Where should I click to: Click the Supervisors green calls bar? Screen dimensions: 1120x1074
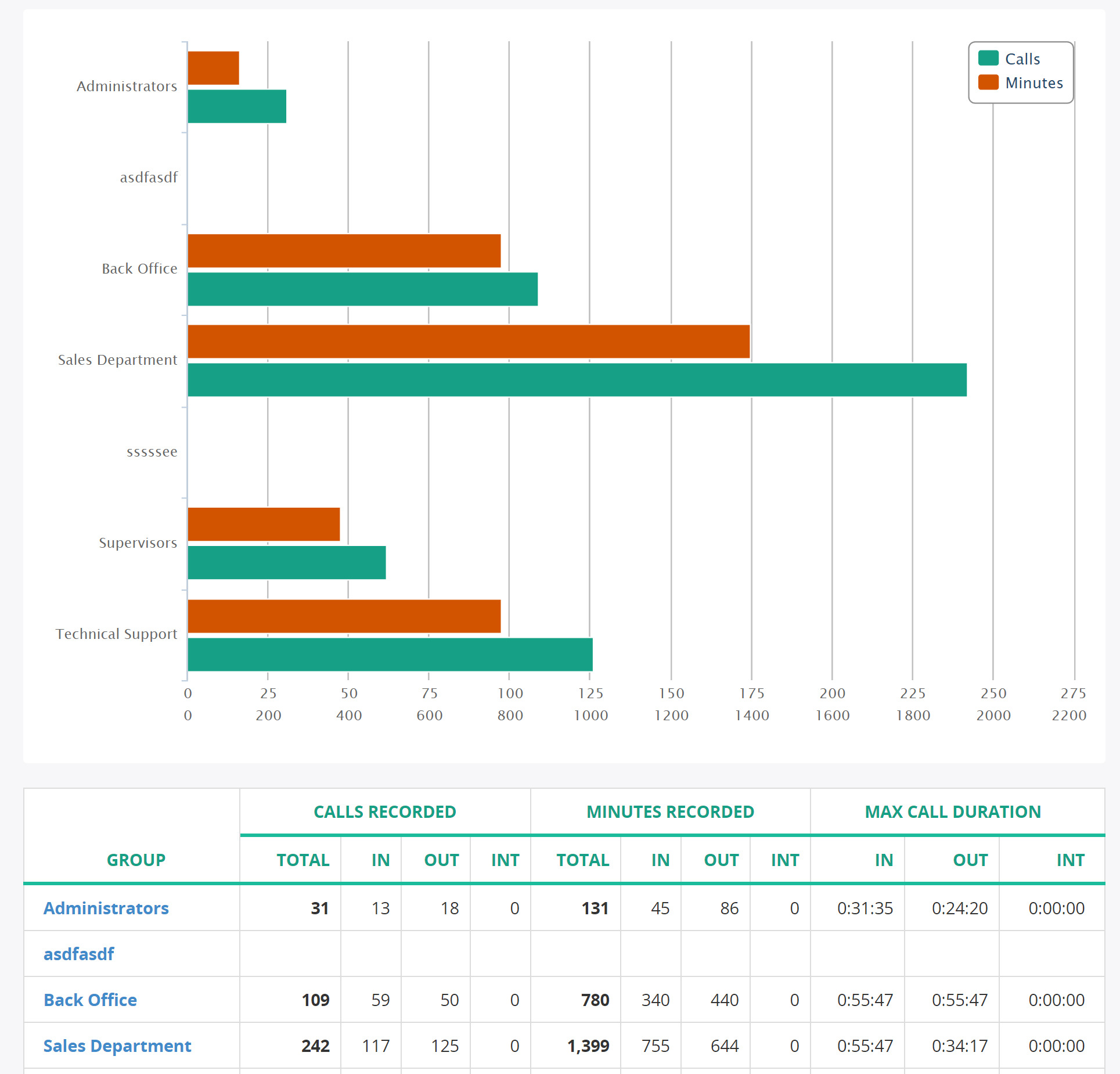(287, 563)
